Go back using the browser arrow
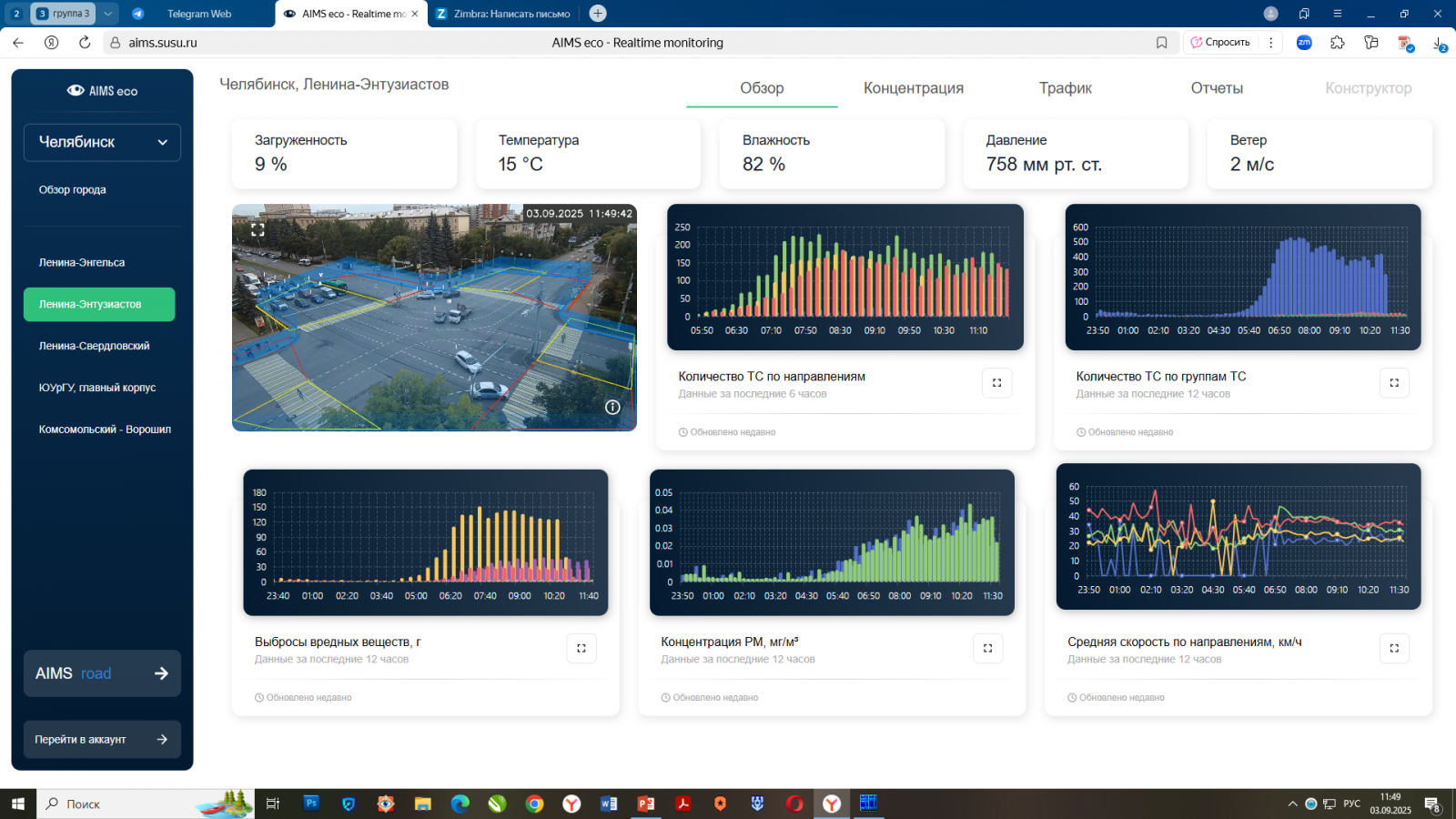This screenshot has height=819, width=1456. (18, 43)
